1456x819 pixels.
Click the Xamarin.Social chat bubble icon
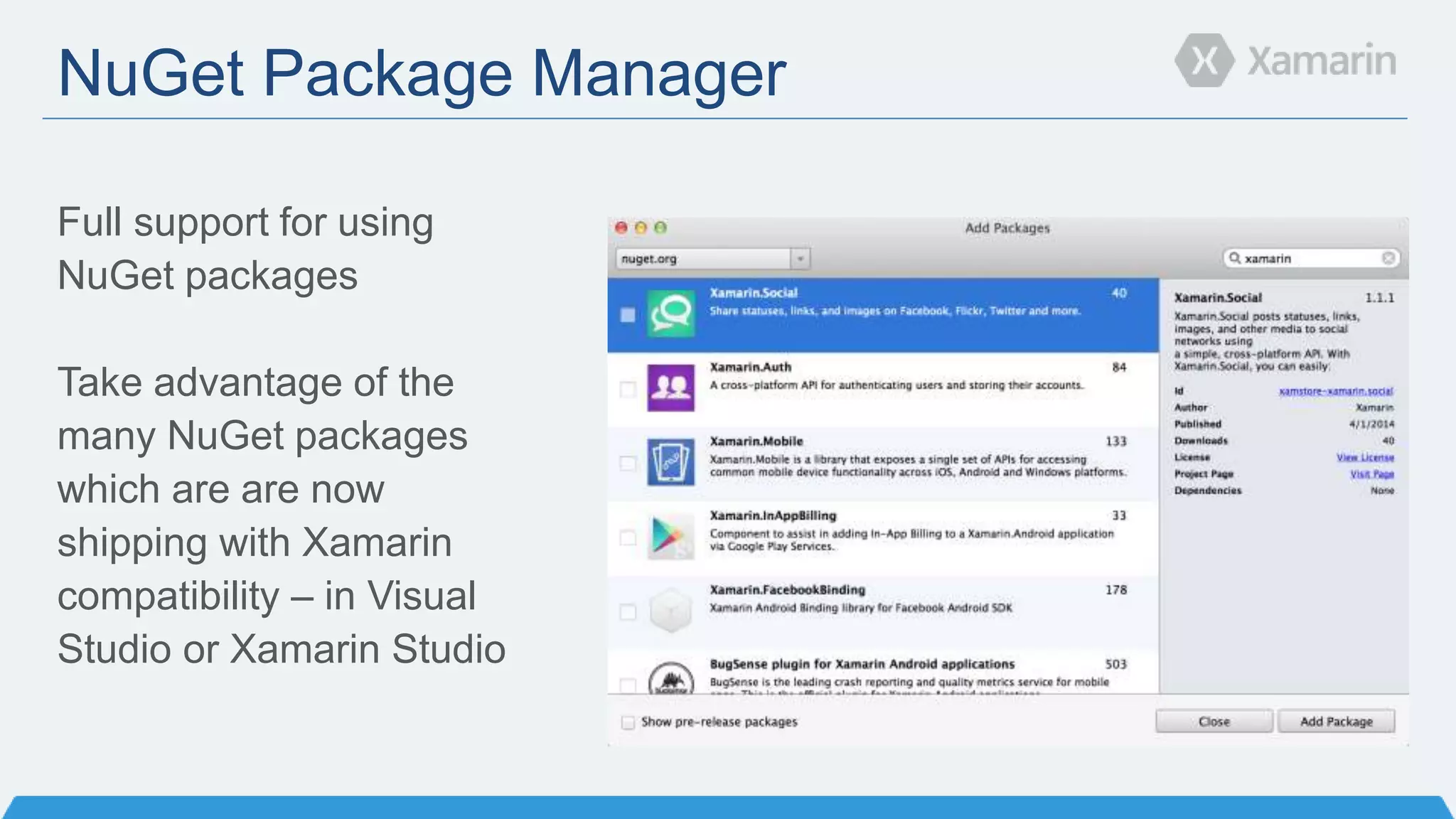click(x=670, y=314)
